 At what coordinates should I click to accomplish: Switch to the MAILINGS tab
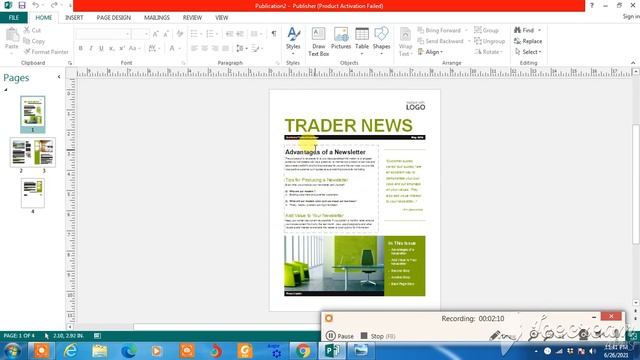pos(157,18)
